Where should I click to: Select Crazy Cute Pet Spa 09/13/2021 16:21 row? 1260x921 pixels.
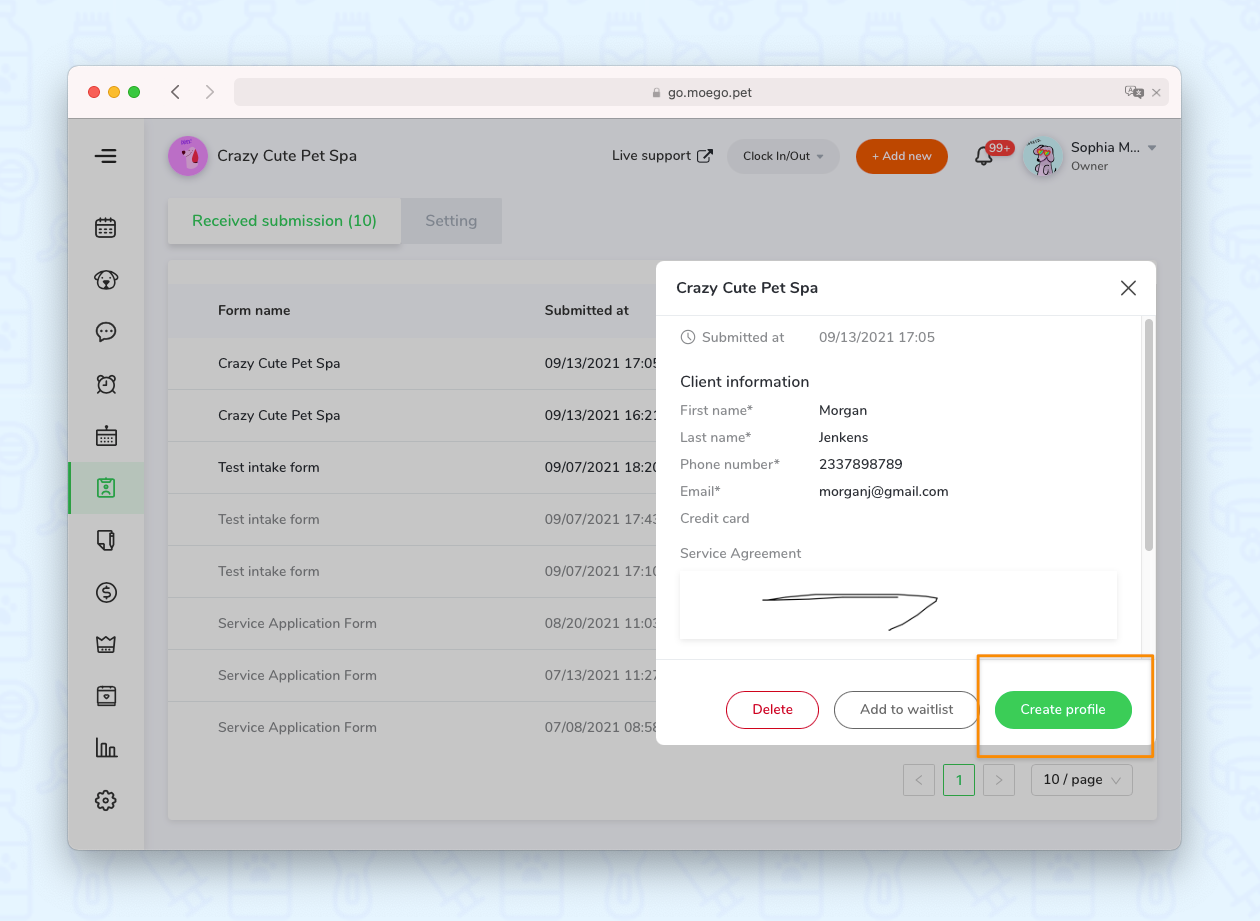[412, 416]
